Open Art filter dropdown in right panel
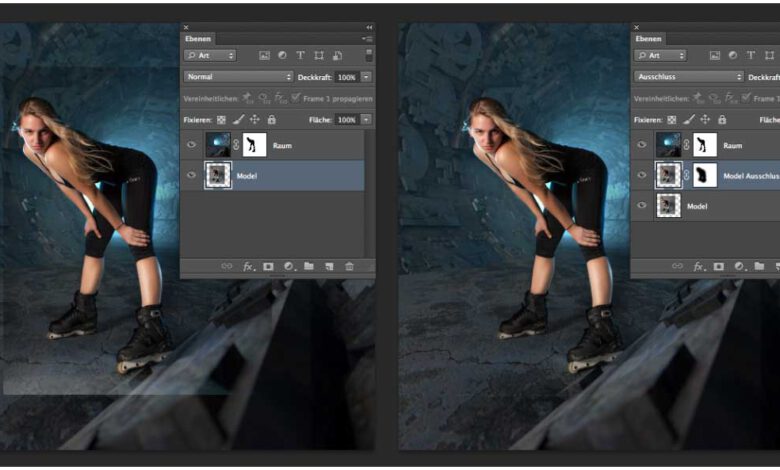This screenshot has height=470, width=780. tap(660, 55)
